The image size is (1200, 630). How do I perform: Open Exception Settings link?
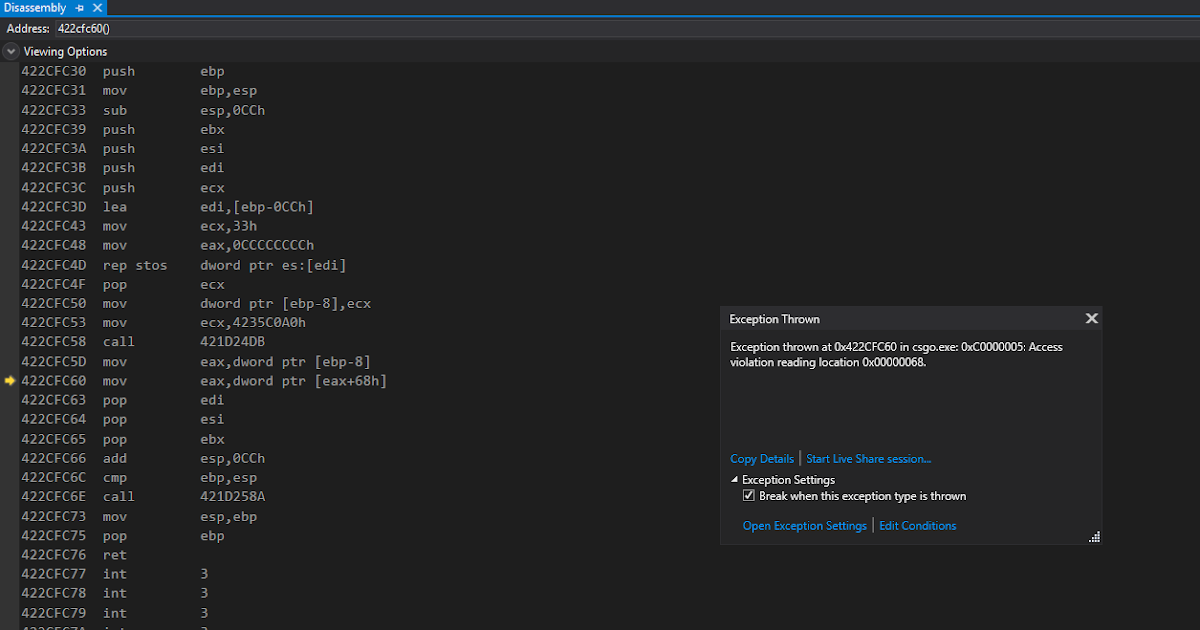(x=804, y=526)
